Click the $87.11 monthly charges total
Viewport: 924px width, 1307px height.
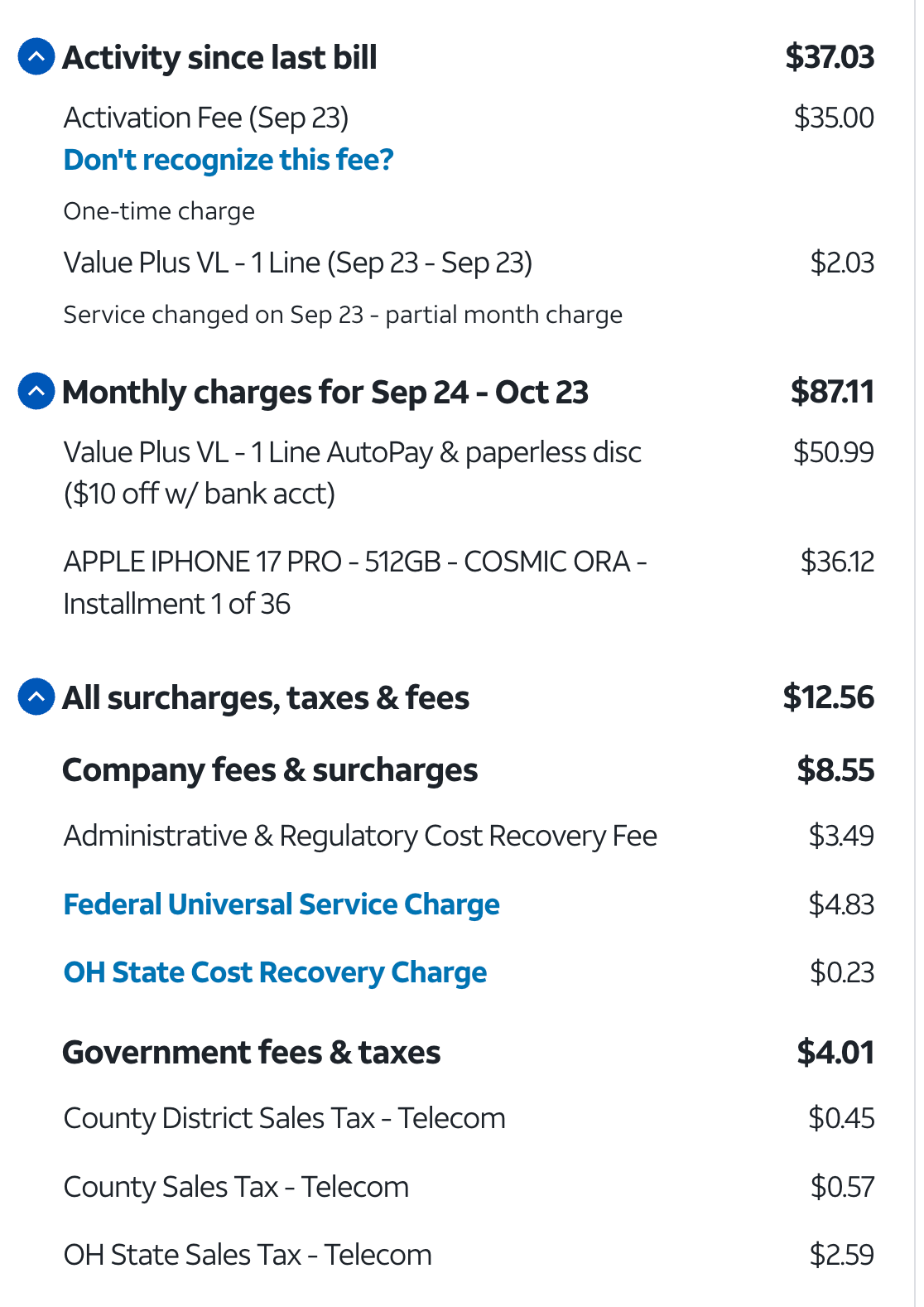tap(831, 392)
